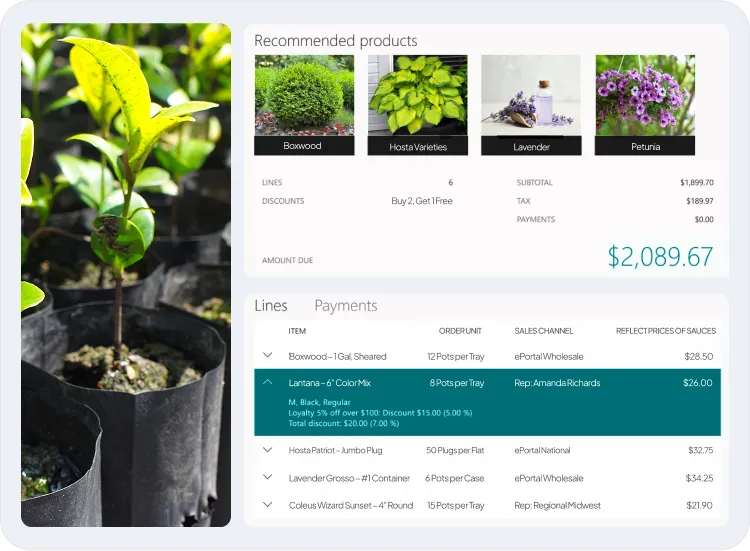Select the ITEM column header
The image size is (750, 551).
click(297, 331)
